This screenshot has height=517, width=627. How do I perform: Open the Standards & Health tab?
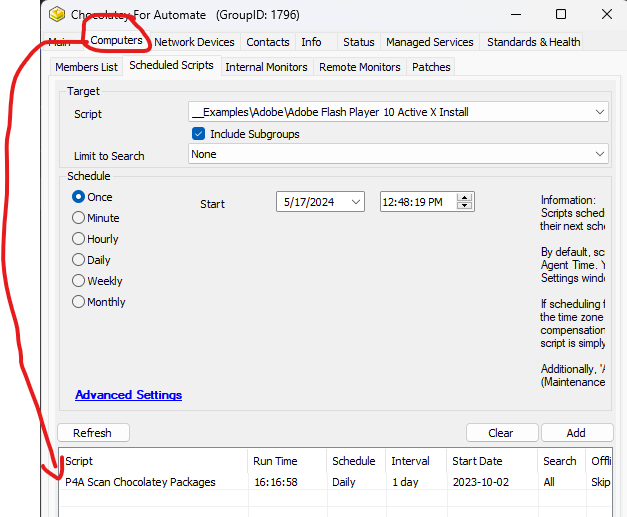coord(533,42)
